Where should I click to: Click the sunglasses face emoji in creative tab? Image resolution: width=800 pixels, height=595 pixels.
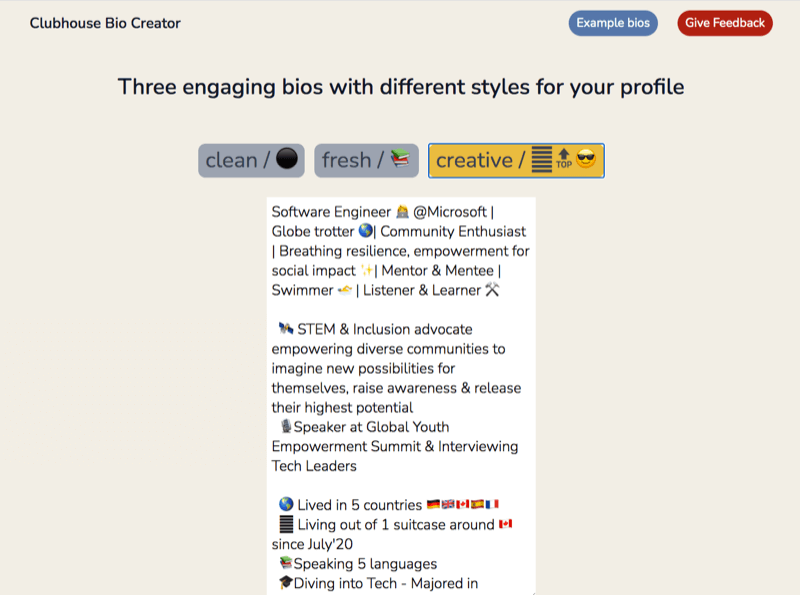point(586,159)
